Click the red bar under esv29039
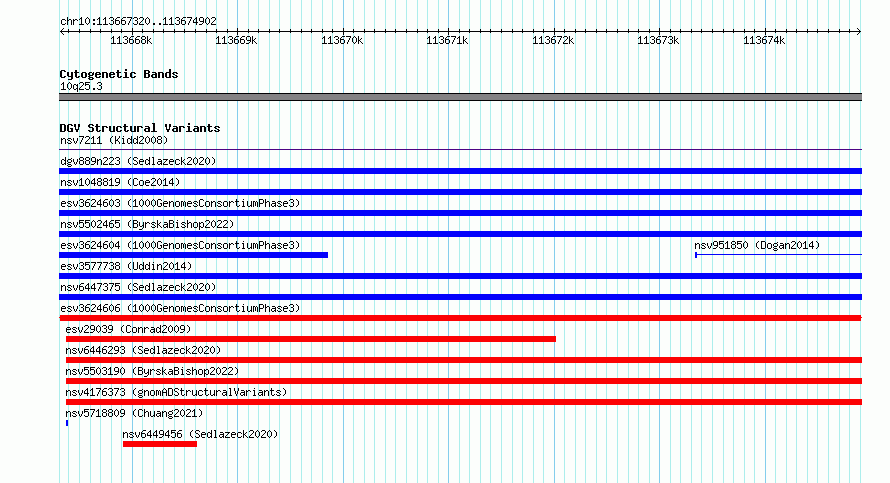The width and height of the screenshot is (890, 483). 310,339
